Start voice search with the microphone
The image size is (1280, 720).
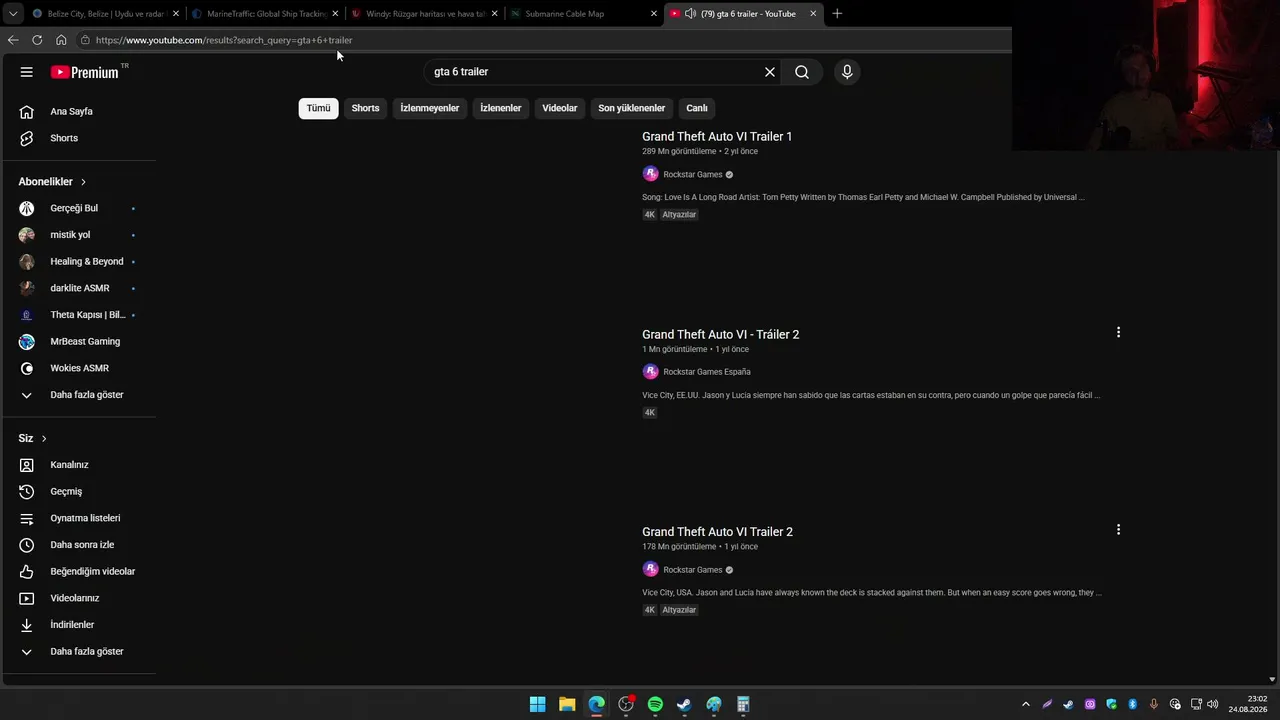click(847, 72)
